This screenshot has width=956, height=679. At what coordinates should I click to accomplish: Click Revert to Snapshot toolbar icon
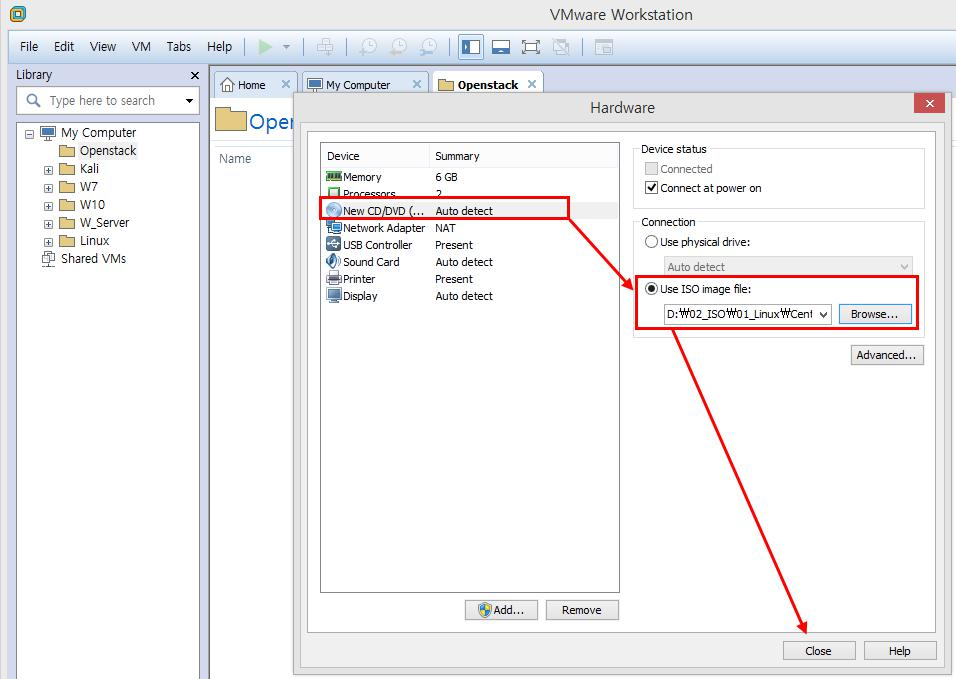tap(398, 47)
